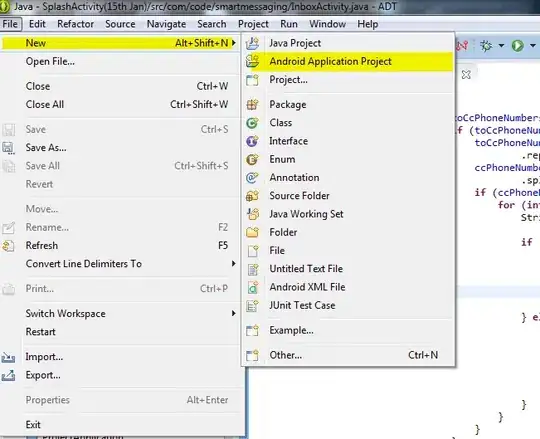
Task: Open the Help menu
Action: (367, 24)
